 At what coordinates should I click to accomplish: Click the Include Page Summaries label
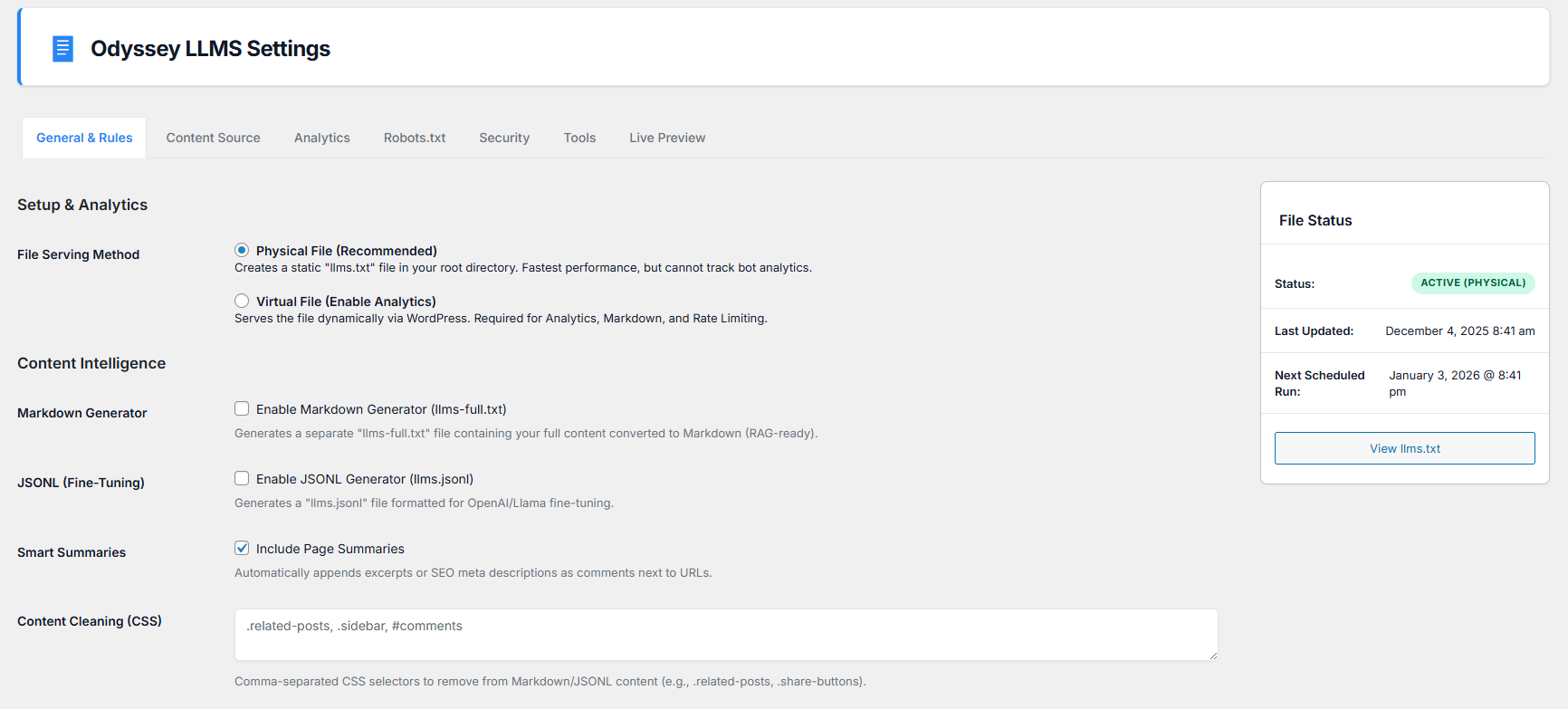pyautogui.click(x=330, y=549)
